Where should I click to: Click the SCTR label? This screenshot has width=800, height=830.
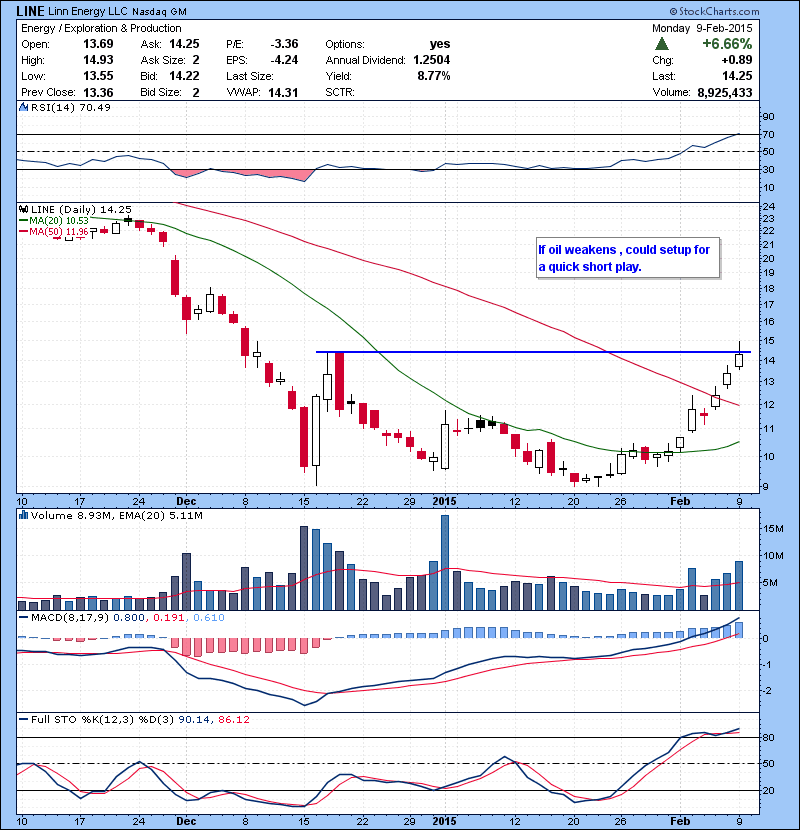(x=340, y=93)
